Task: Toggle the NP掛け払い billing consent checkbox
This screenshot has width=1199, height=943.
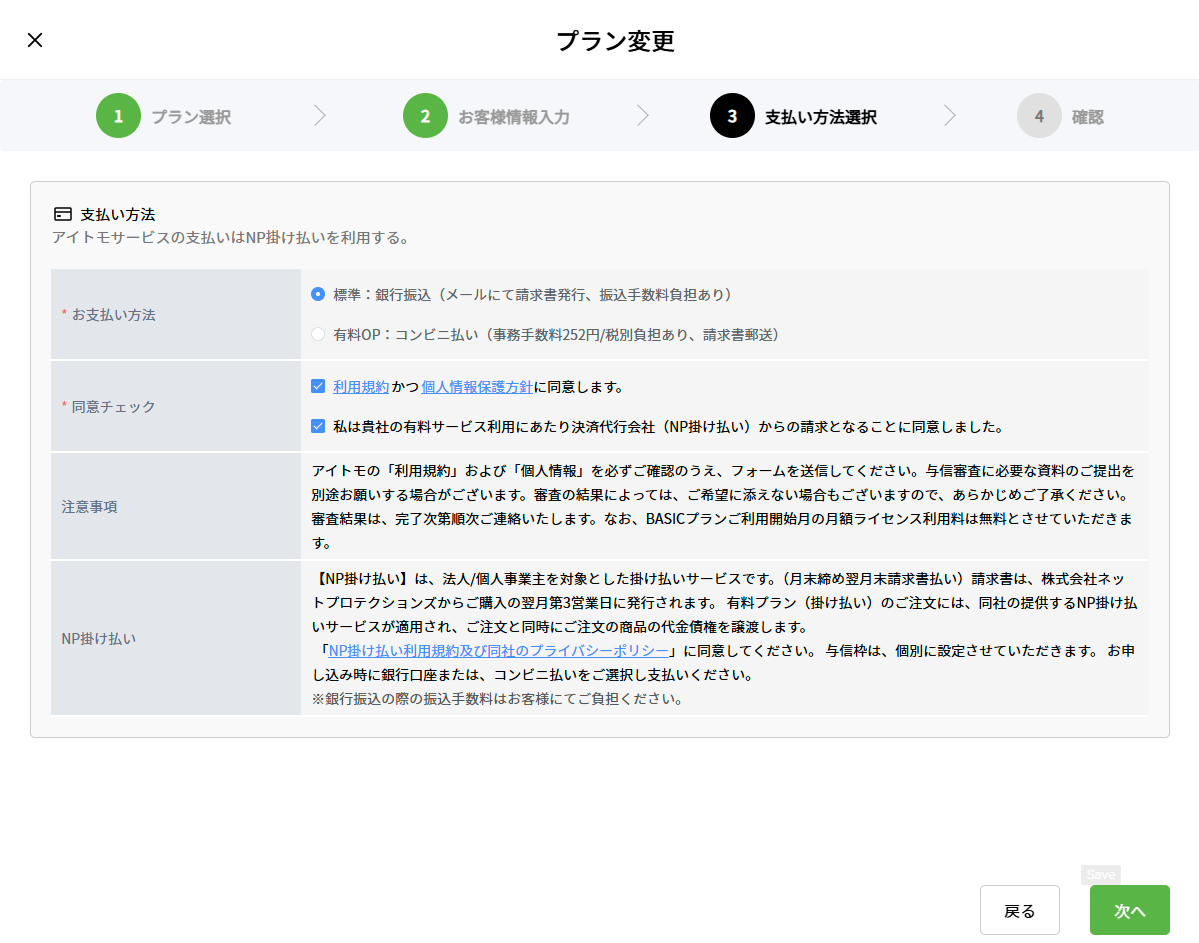Action: coord(318,426)
